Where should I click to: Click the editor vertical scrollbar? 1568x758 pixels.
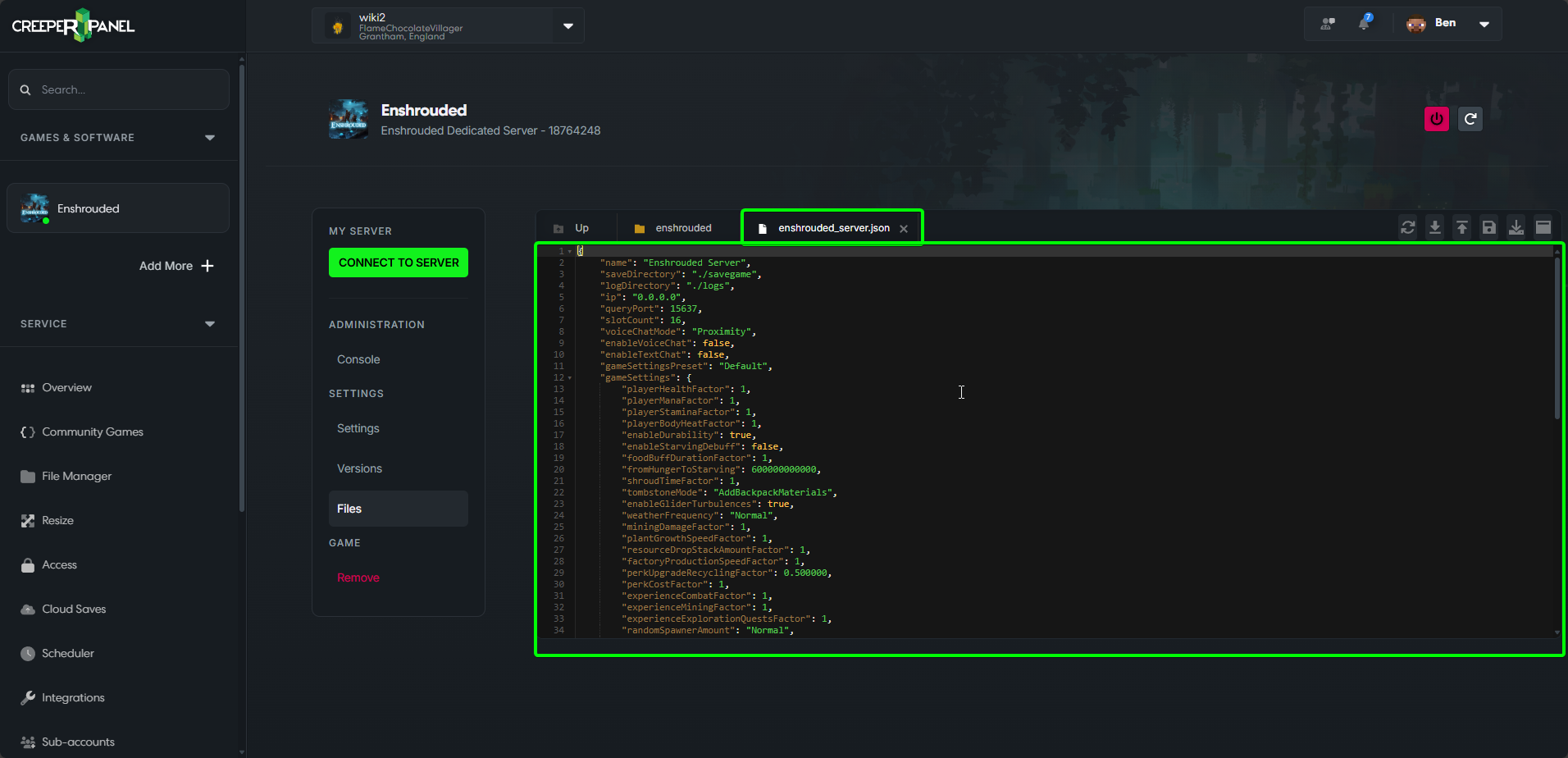[x=1557, y=339]
